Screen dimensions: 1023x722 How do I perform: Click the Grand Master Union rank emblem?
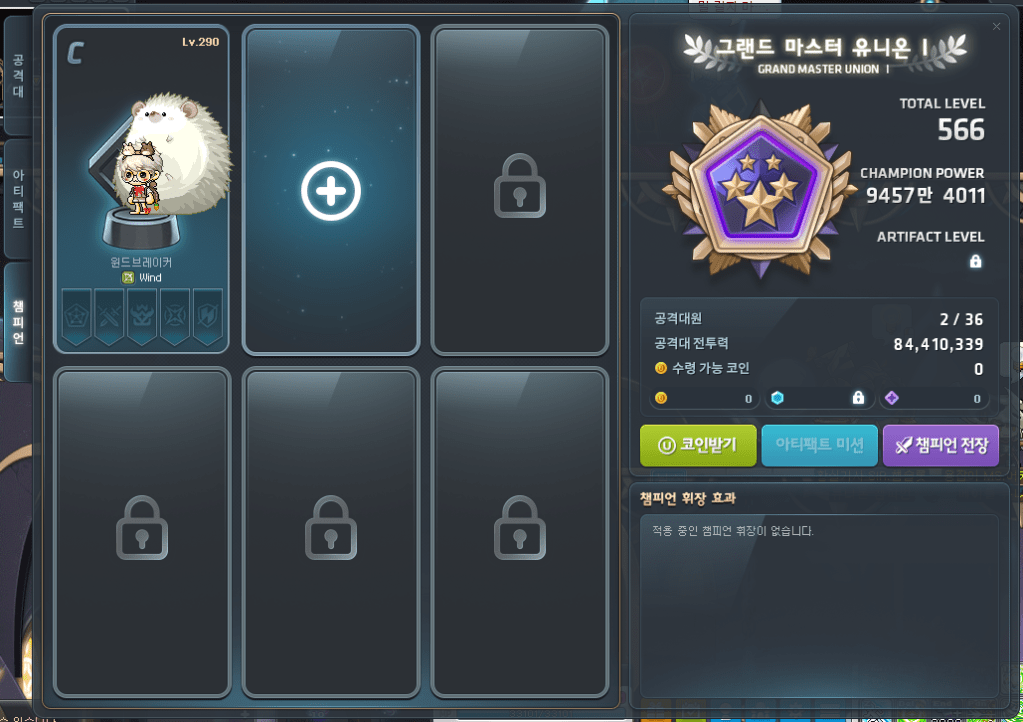tap(760, 190)
